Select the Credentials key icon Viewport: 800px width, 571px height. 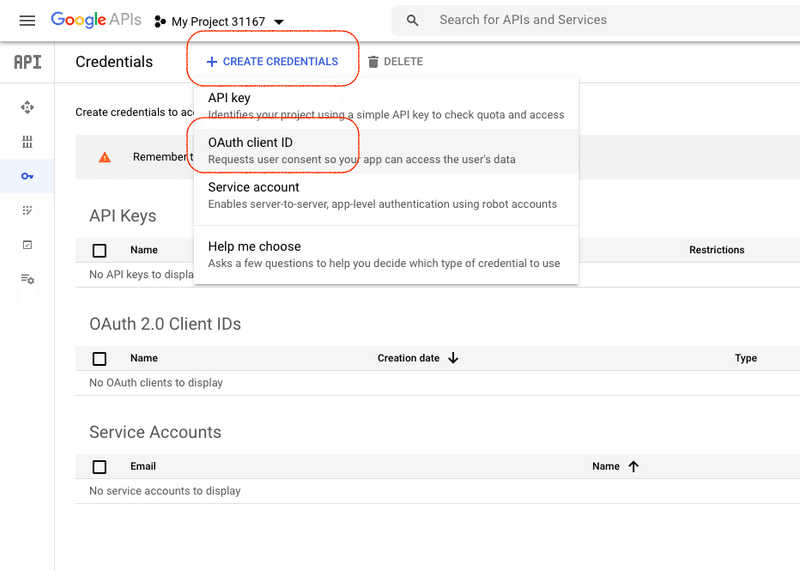[x=27, y=176]
